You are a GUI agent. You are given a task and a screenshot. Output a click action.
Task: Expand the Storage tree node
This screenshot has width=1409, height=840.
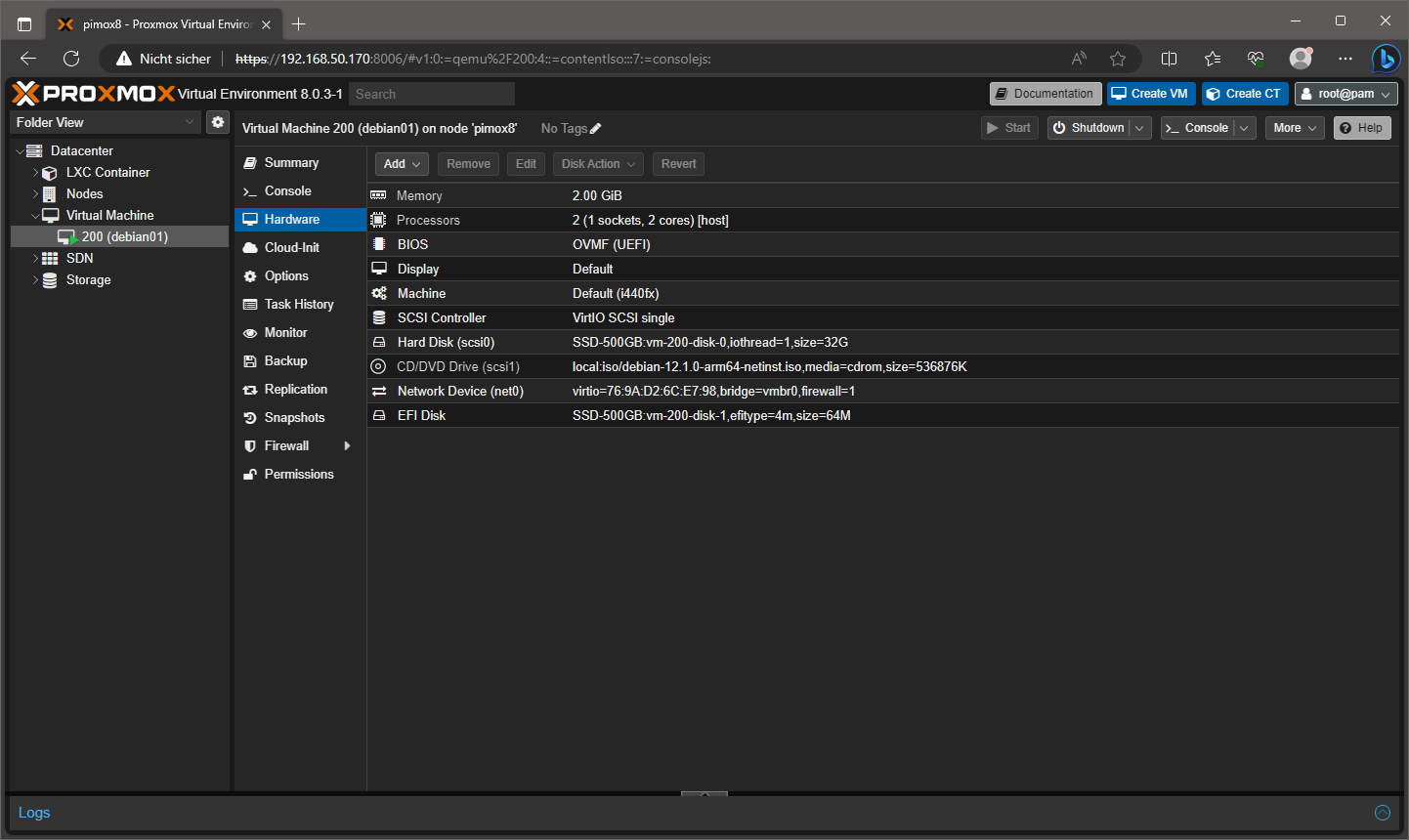(x=35, y=280)
